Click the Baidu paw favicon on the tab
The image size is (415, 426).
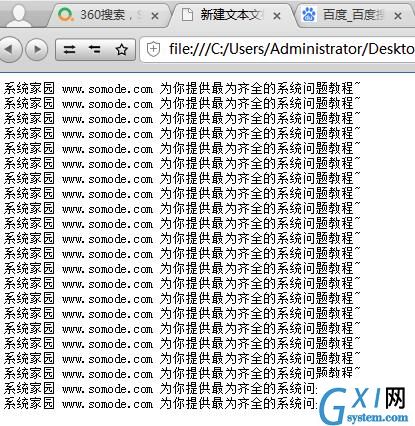tap(309, 14)
